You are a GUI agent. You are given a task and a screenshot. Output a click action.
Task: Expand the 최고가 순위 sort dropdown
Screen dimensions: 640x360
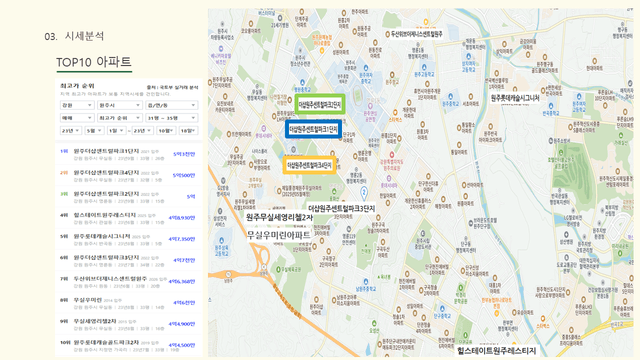tap(120, 118)
